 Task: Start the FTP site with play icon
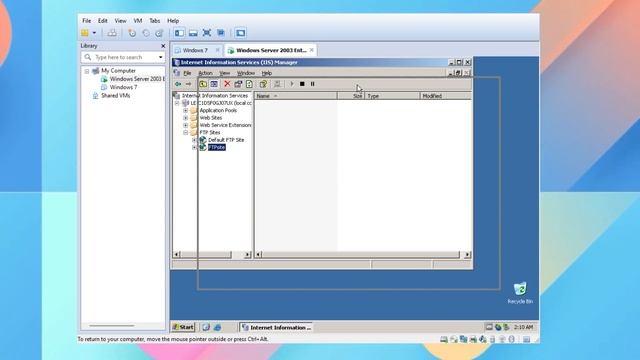pos(291,84)
